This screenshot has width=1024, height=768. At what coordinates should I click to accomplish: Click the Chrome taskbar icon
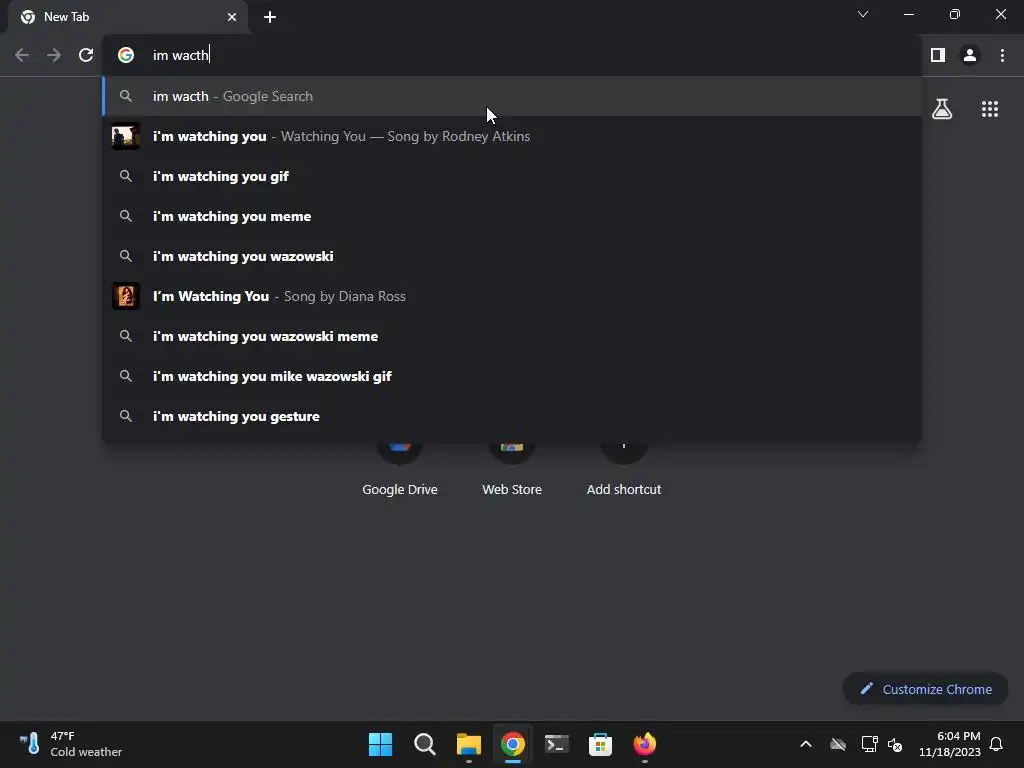(x=513, y=744)
